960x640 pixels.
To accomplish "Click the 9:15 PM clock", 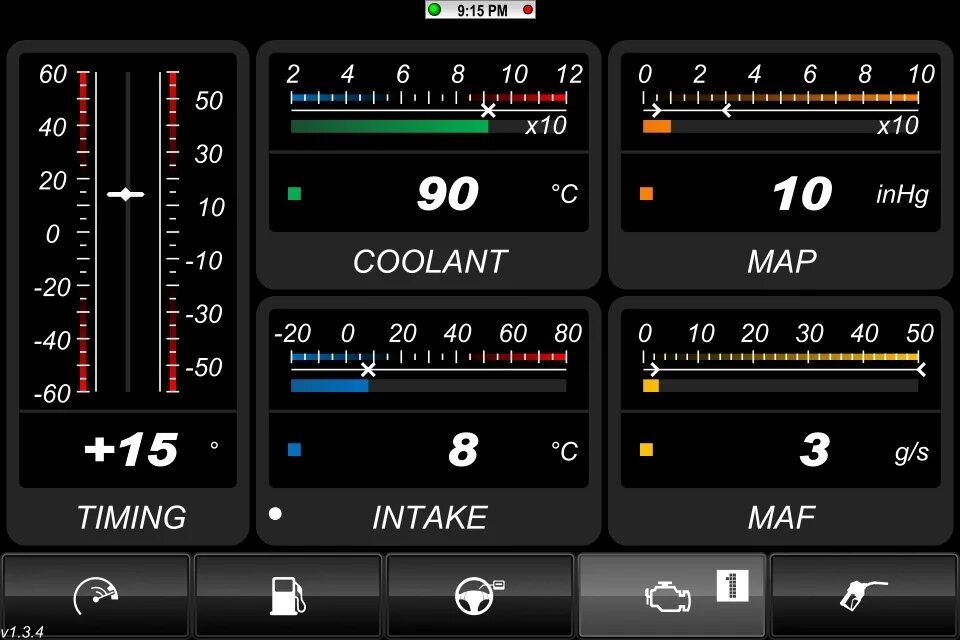I will coord(482,10).
